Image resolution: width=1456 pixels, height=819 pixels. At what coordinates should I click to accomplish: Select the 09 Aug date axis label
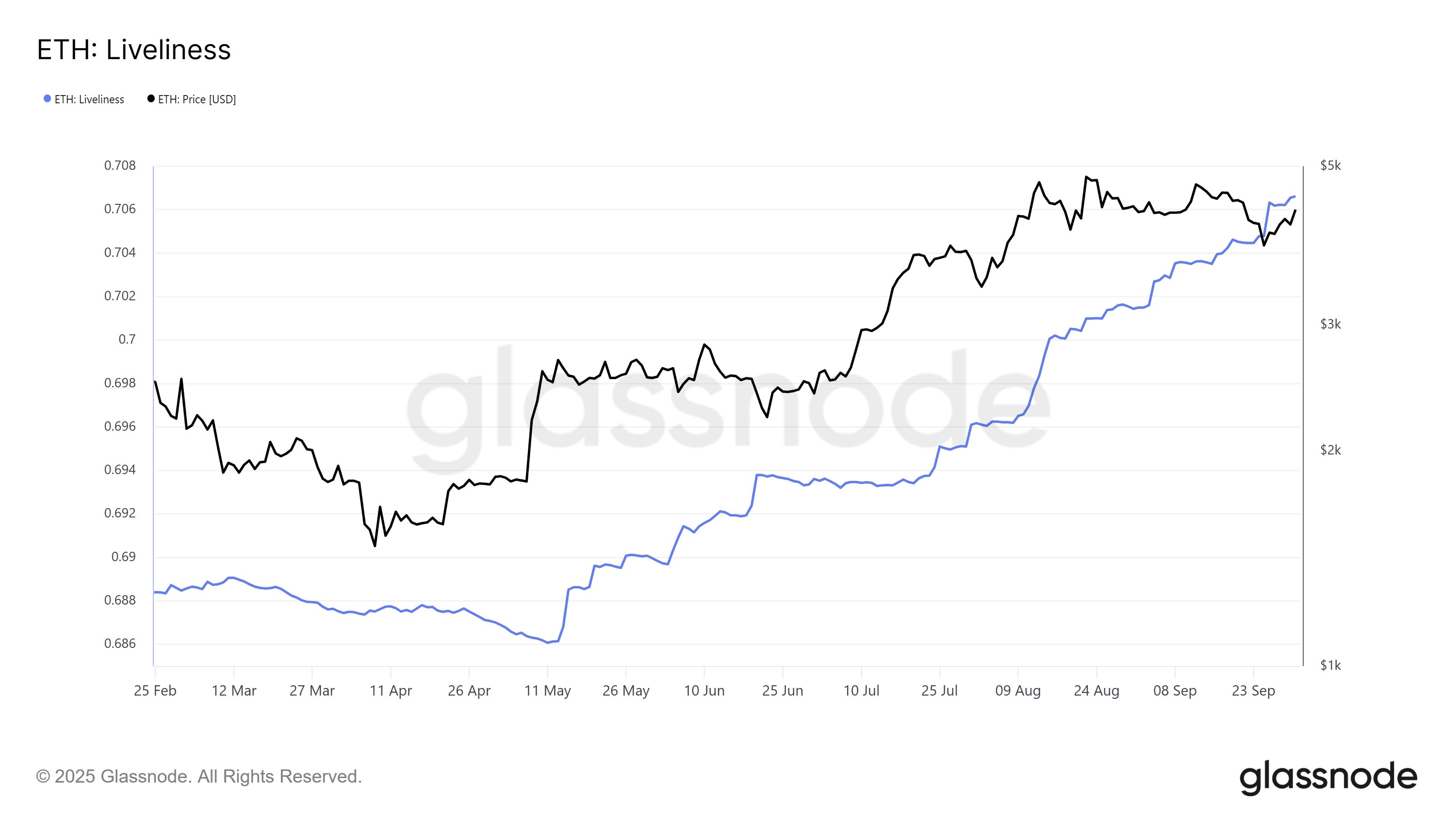1018,691
